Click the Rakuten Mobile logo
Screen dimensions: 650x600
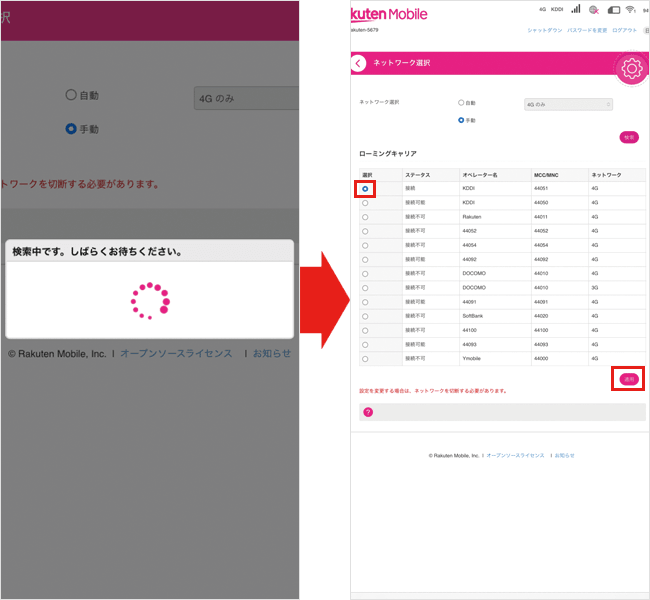(x=389, y=14)
